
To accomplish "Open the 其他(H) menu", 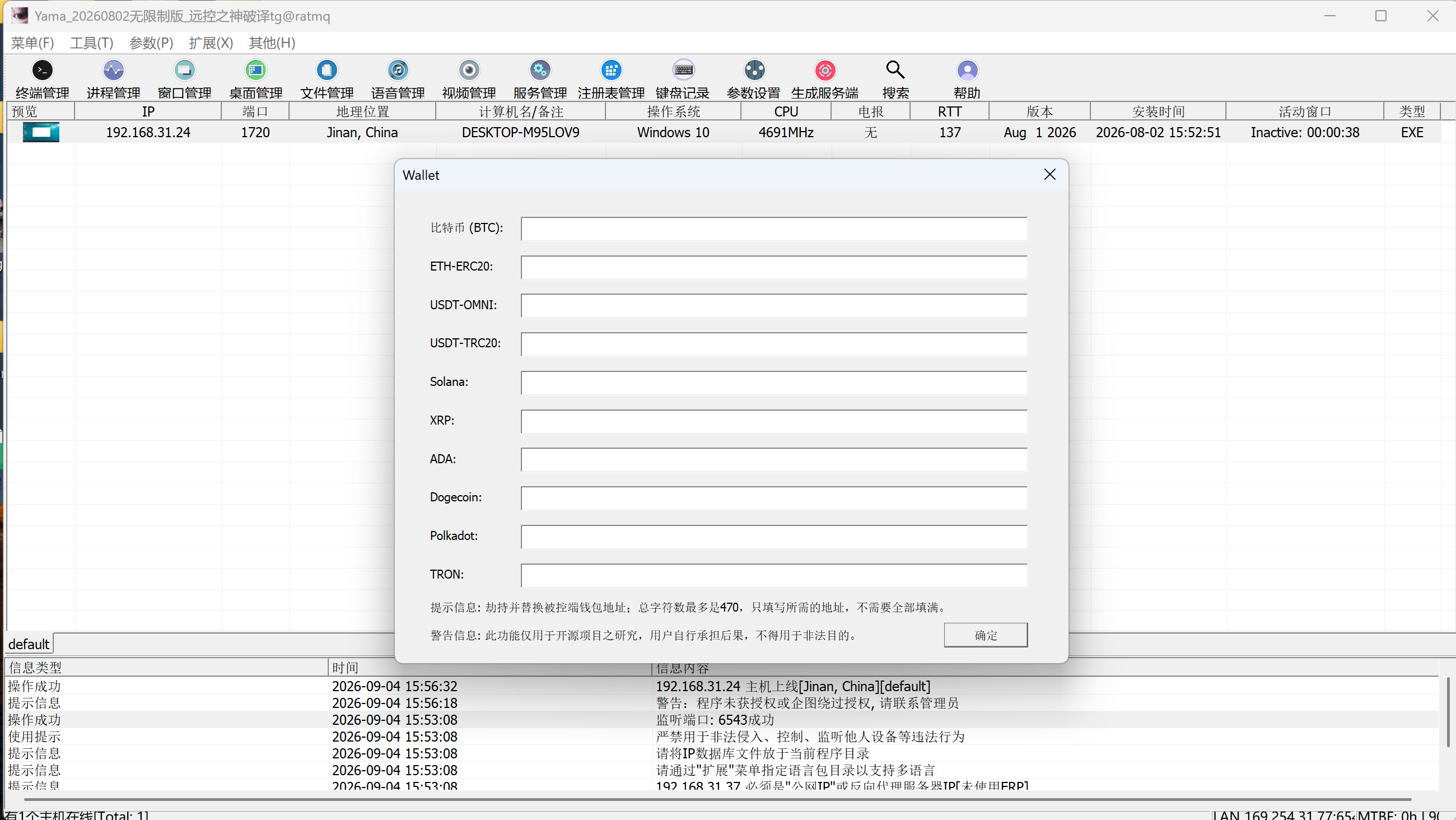I will pos(272,43).
